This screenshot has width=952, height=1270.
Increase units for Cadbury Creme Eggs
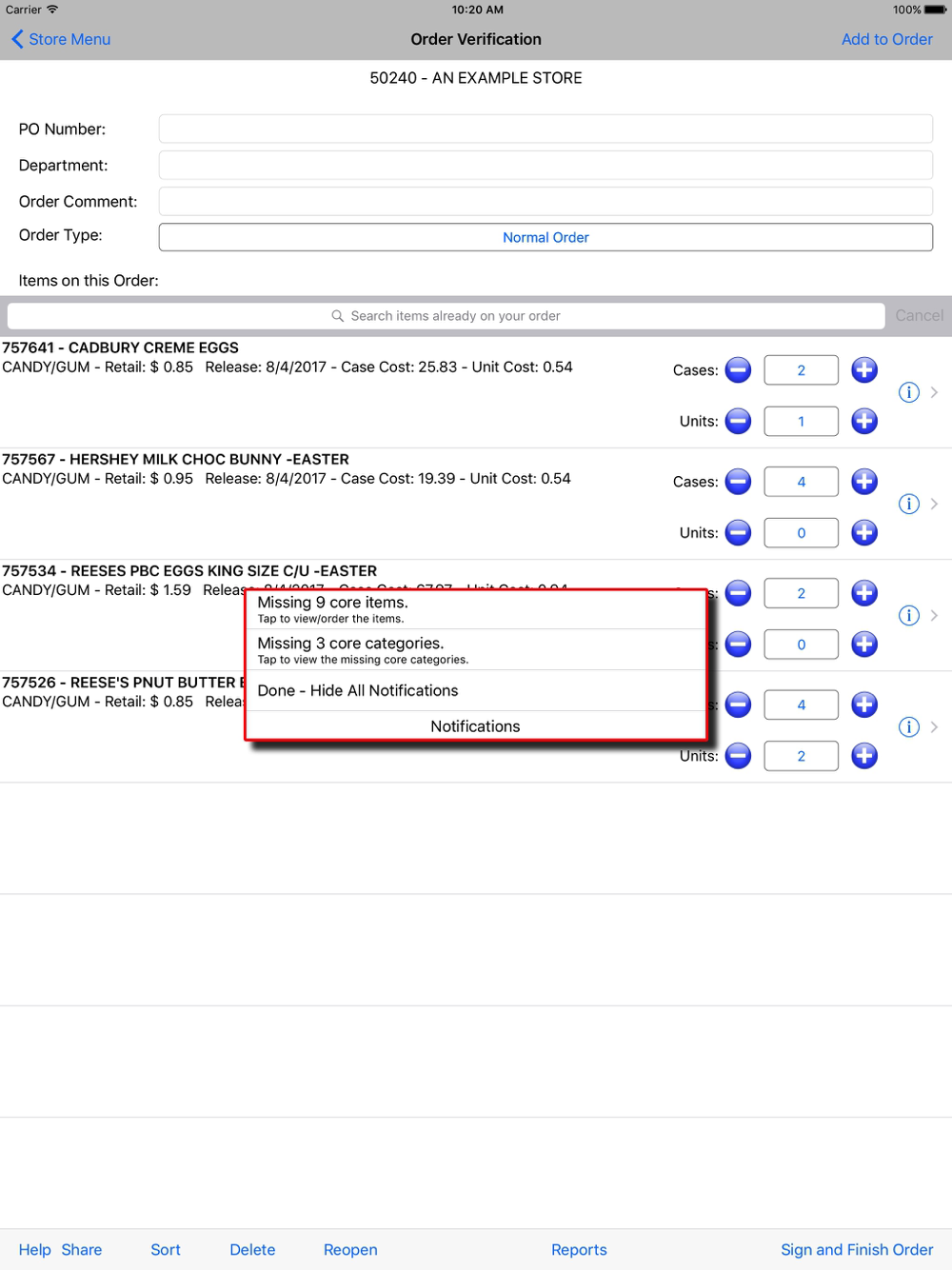point(864,421)
